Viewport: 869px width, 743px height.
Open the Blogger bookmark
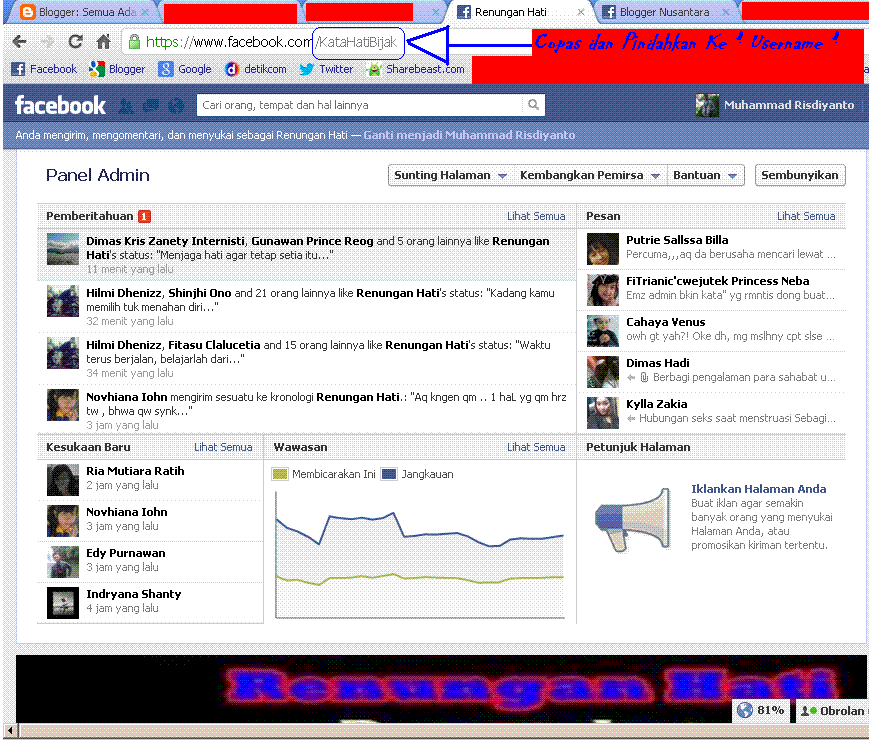click(x=117, y=69)
